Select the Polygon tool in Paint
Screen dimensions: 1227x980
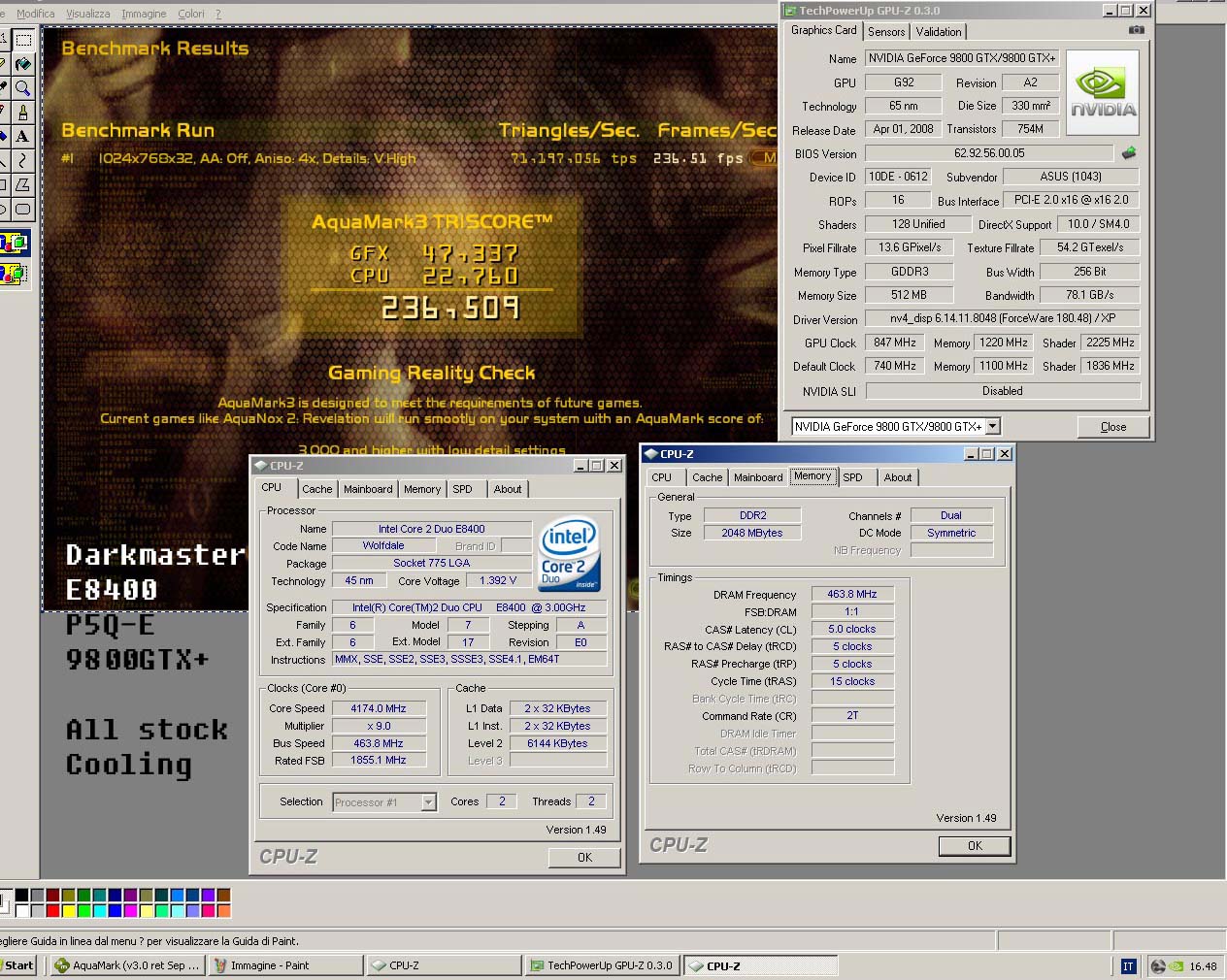tap(23, 185)
